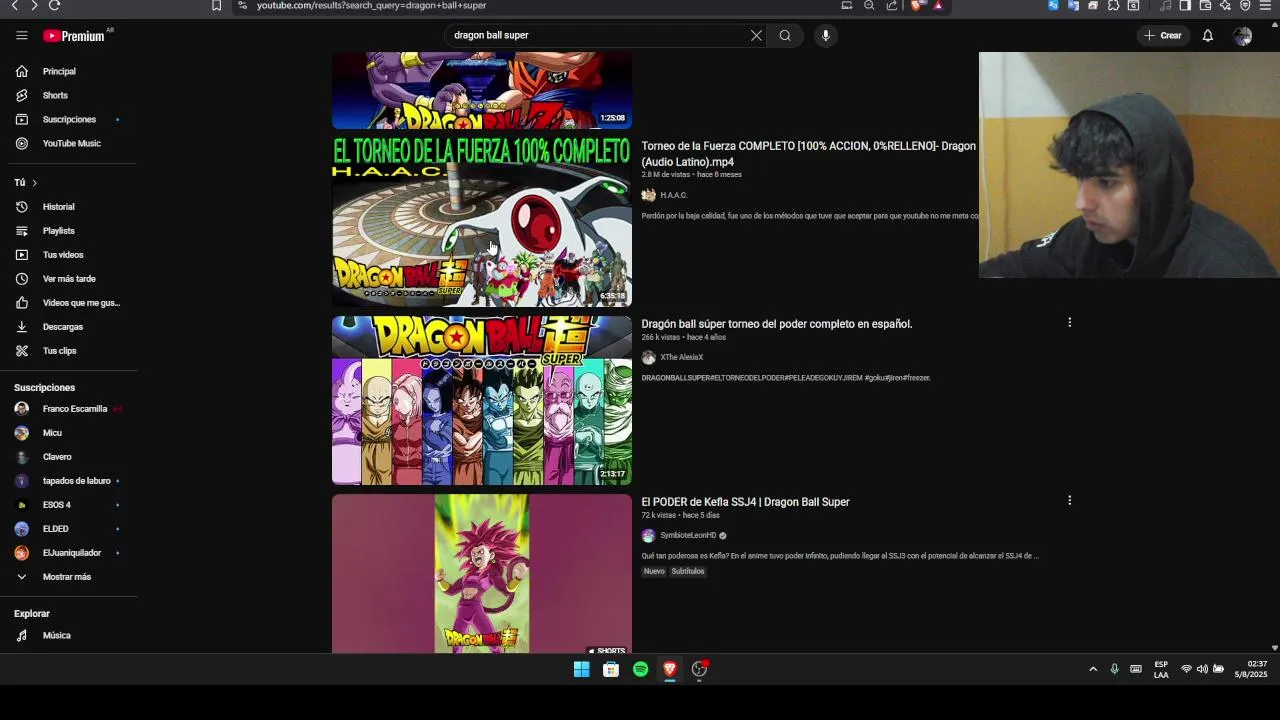The width and height of the screenshot is (1280, 720).
Task: Open options menu for Kefla SSJ4 video
Action: point(1069,500)
